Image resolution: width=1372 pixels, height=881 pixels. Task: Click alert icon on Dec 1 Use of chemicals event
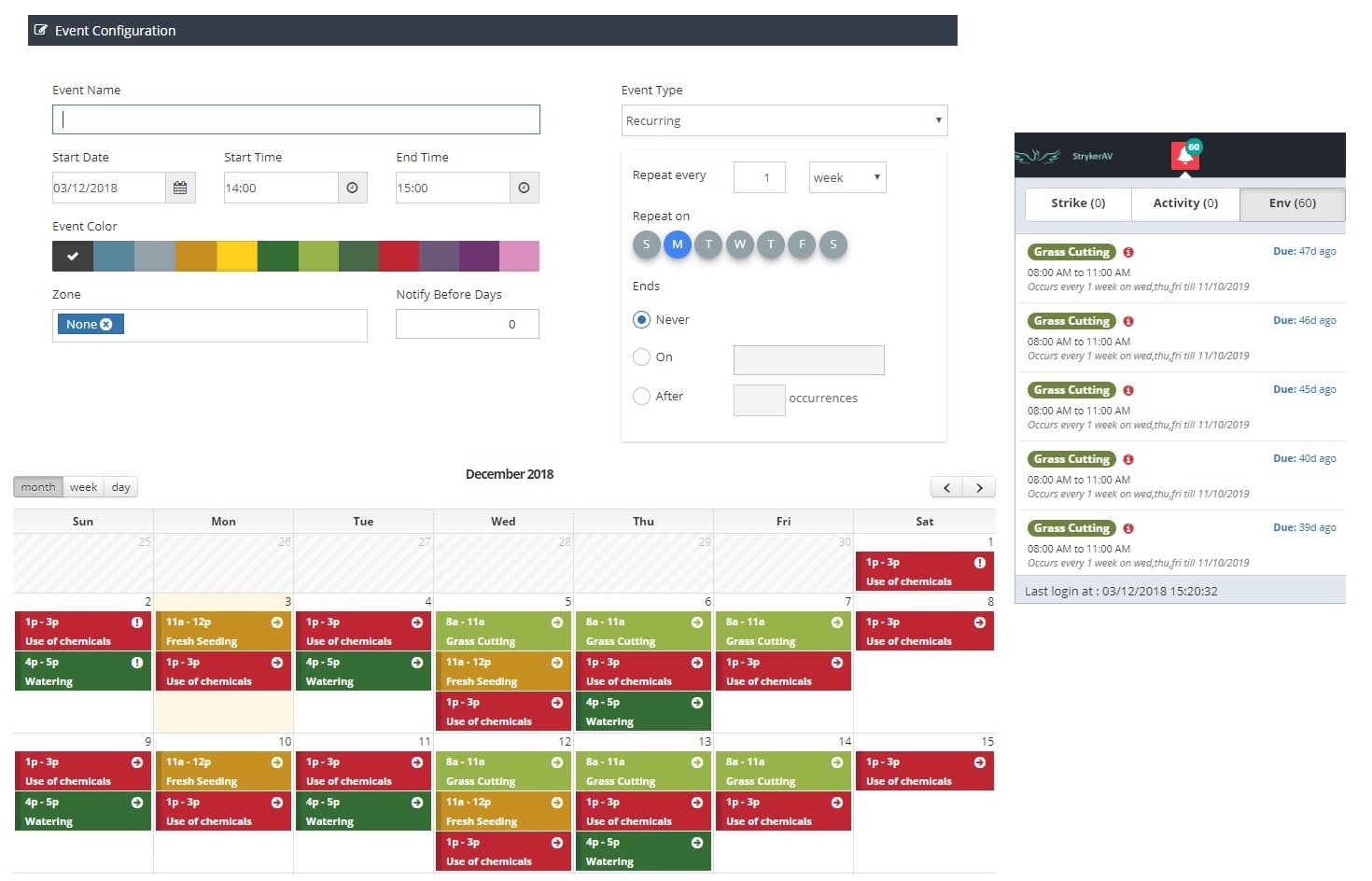[980, 563]
